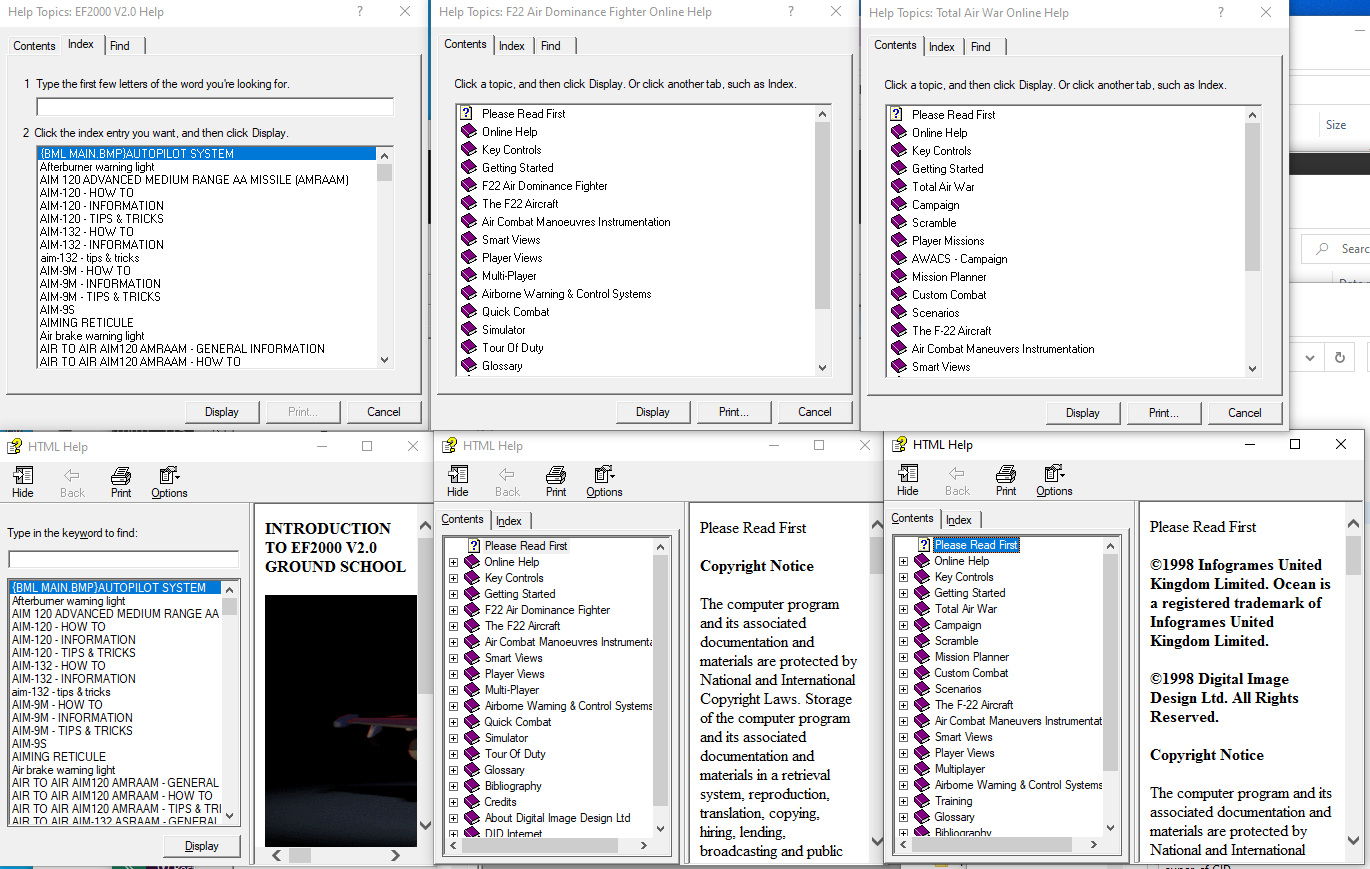
Task: Click Scramble book icon in Total Air War Help Topics
Action: click(898, 222)
